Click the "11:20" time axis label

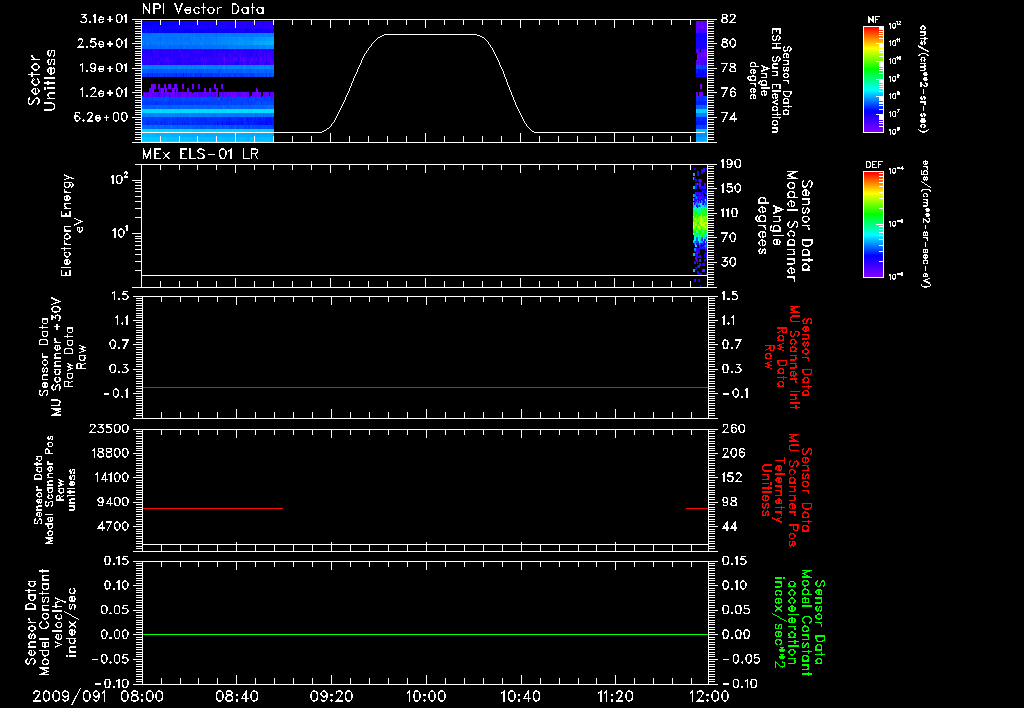pyautogui.click(x=615, y=697)
